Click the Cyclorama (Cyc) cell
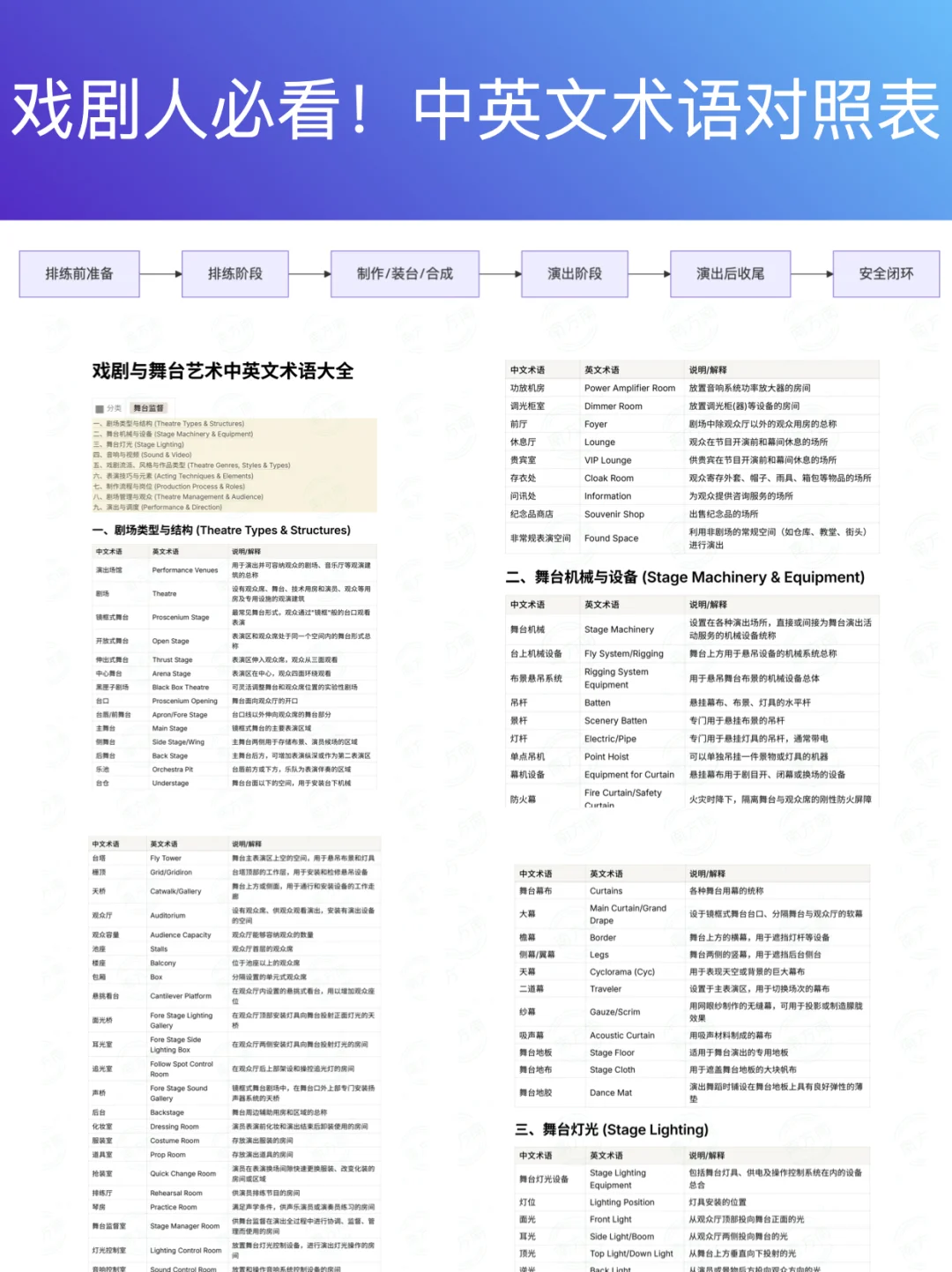The height and width of the screenshot is (1272, 952). 622,971
